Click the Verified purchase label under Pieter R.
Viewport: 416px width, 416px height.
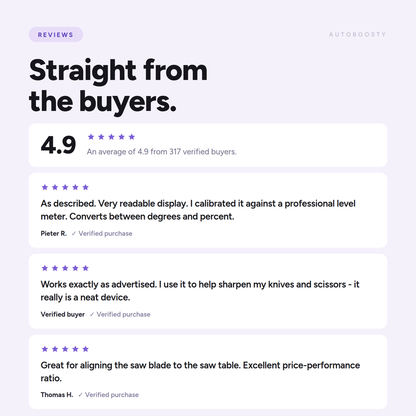click(x=105, y=234)
